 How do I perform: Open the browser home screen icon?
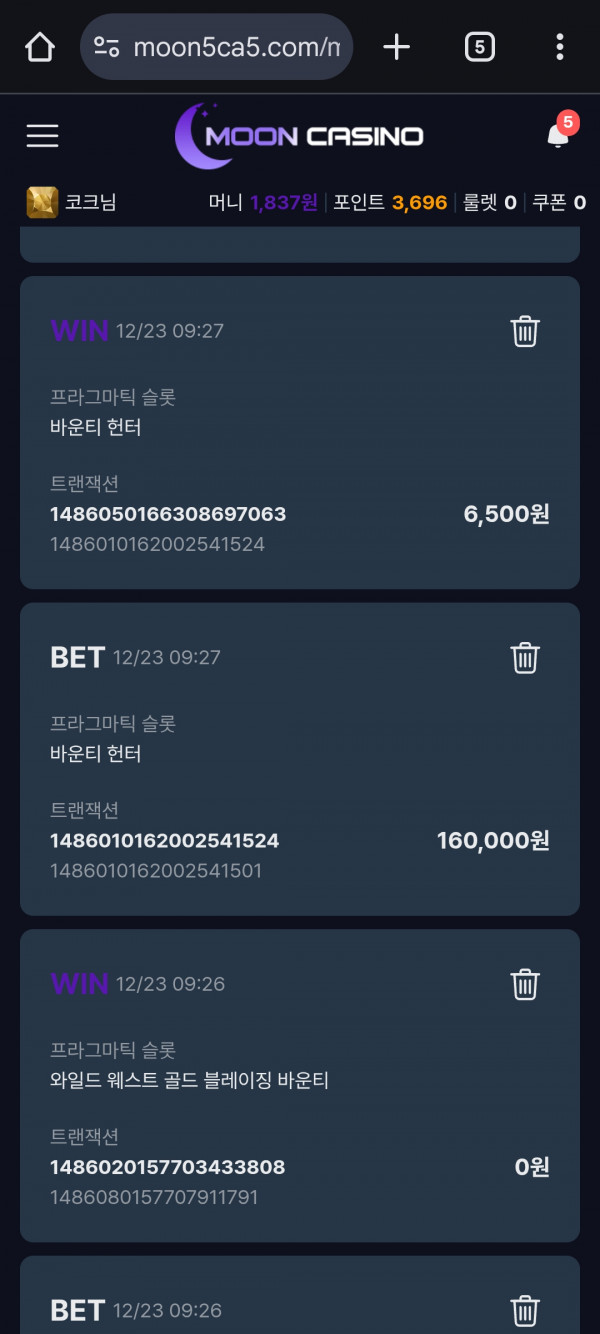click(38, 46)
